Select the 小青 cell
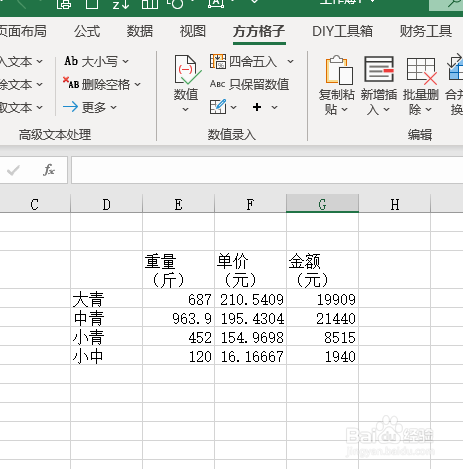The width and height of the screenshot is (463, 469). coord(106,336)
